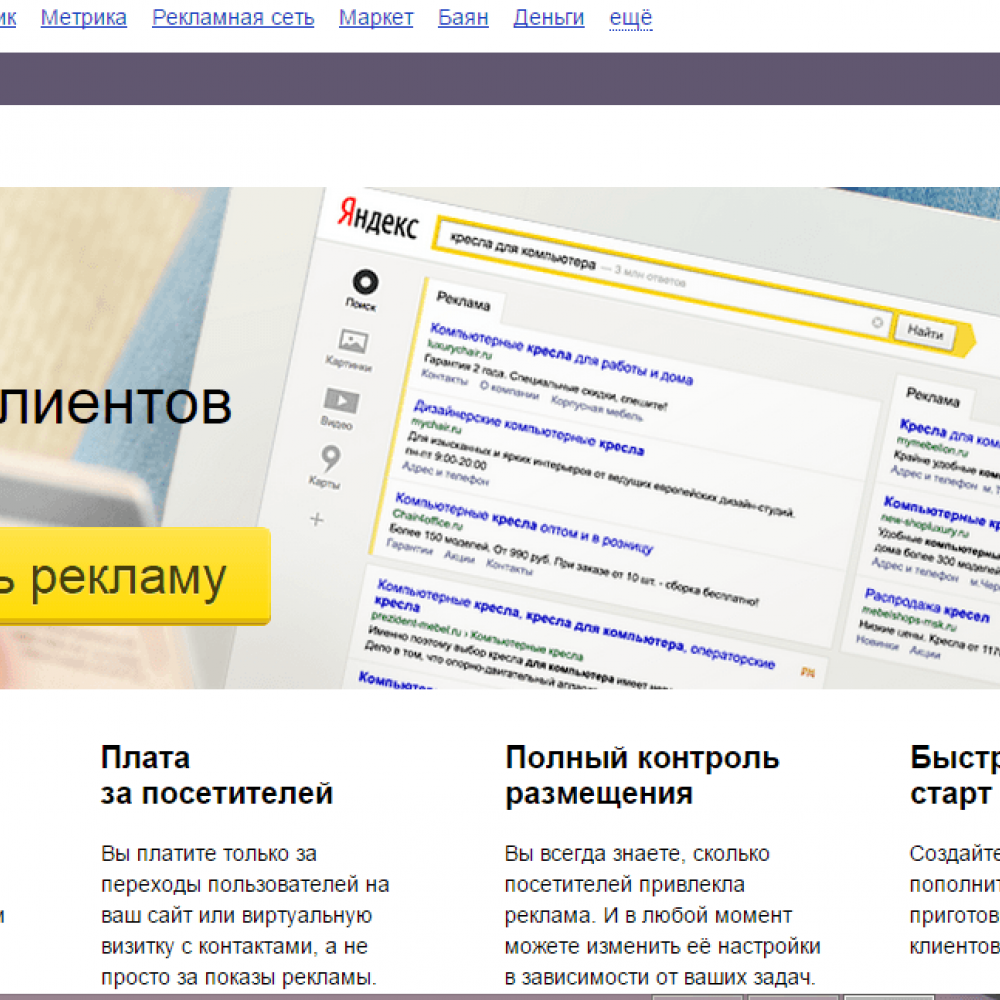Image resolution: width=1000 pixels, height=1000 pixels.
Task: Click the plus icon below Карты
Action: [317, 520]
